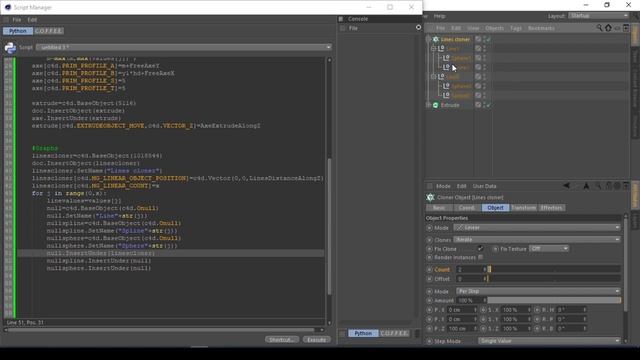Toggle the Fix Clone checkbox
The width and height of the screenshot is (640, 360).
[x=480, y=248]
